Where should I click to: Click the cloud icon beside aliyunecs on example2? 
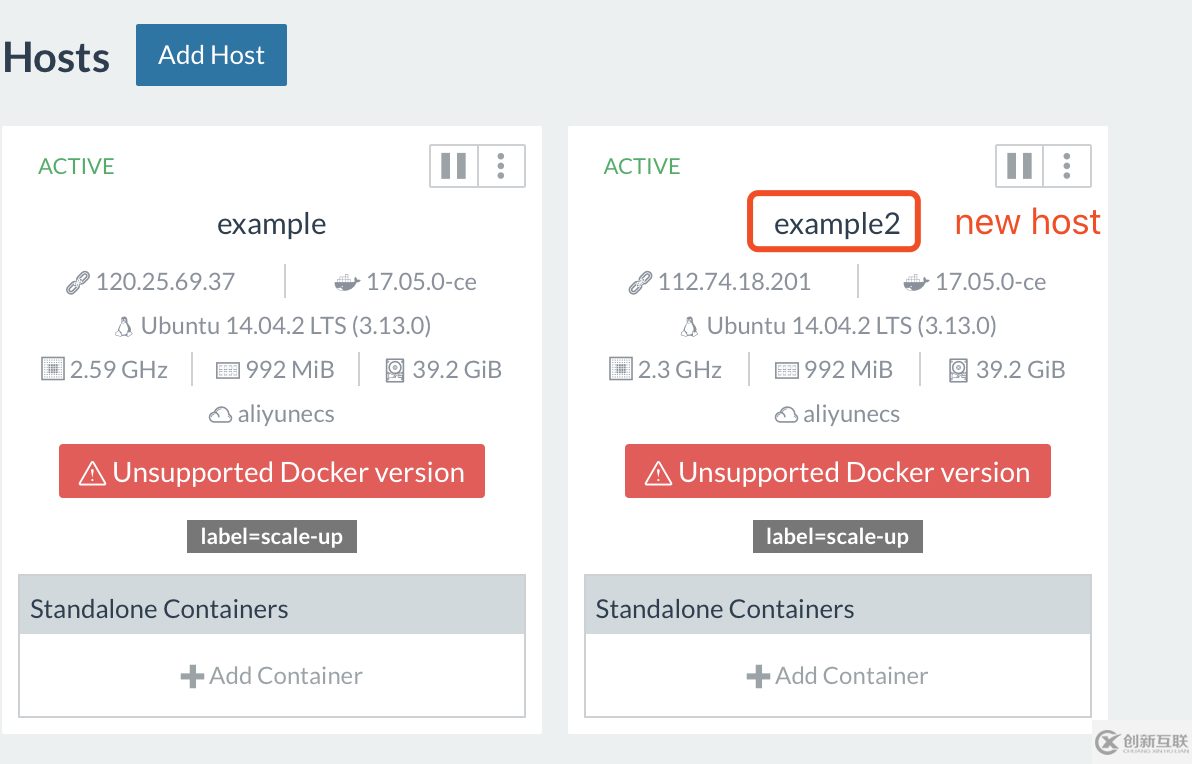tap(787, 415)
